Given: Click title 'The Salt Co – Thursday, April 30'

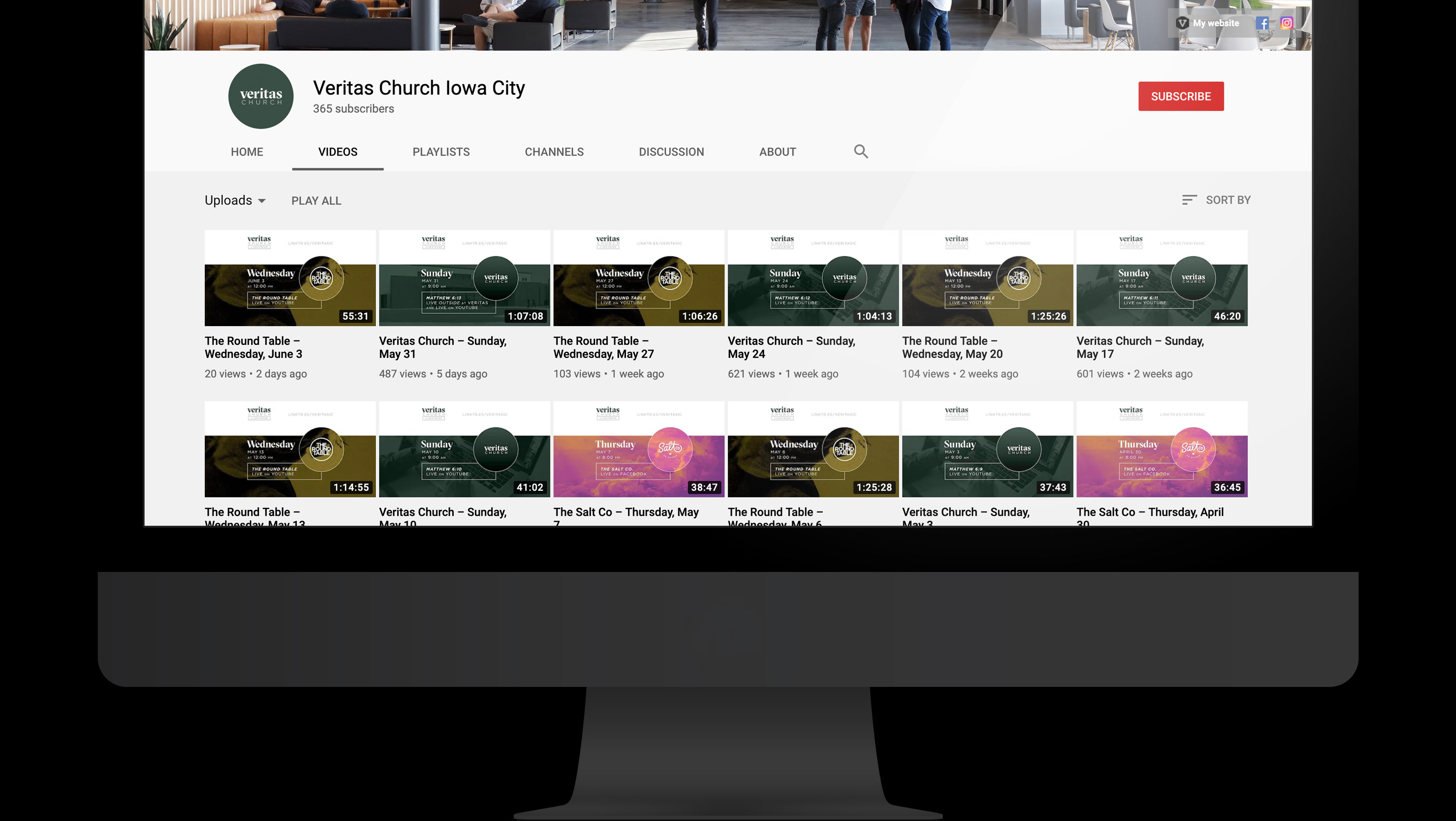Looking at the screenshot, I should coord(1150,516).
